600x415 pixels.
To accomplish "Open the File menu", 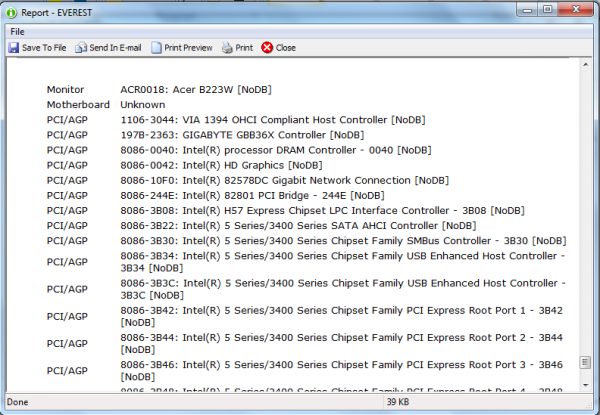I will click(x=17, y=32).
